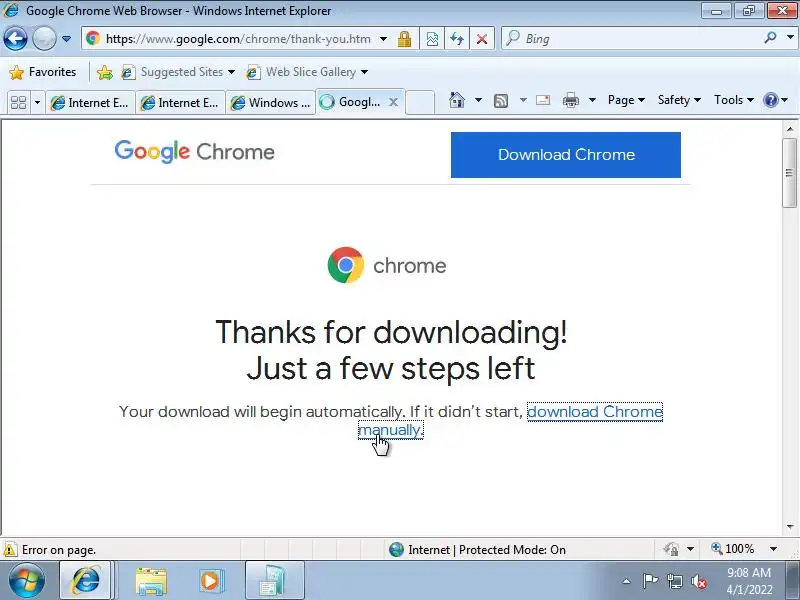Click the taskbar clock 9:08 AM
This screenshot has height=600, width=800.
pos(749,572)
